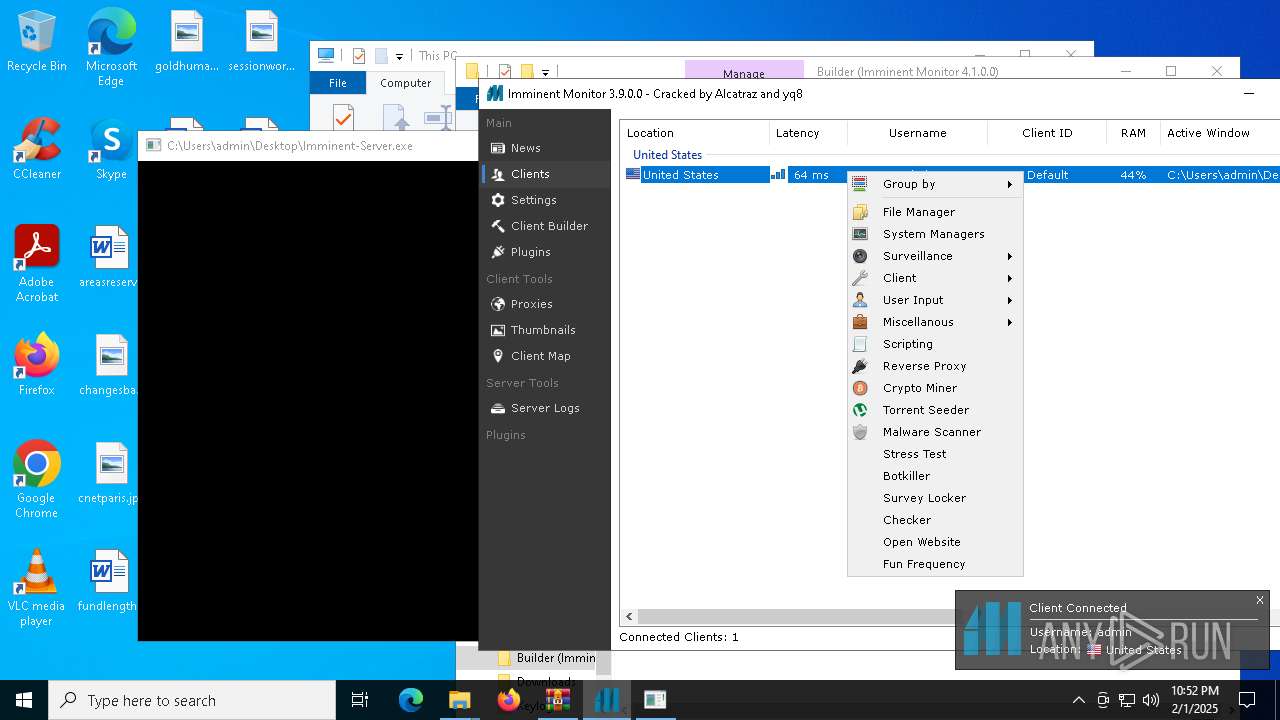Open System Managers menu entry
Screen dimensions: 1280x720
[x=935, y=234]
